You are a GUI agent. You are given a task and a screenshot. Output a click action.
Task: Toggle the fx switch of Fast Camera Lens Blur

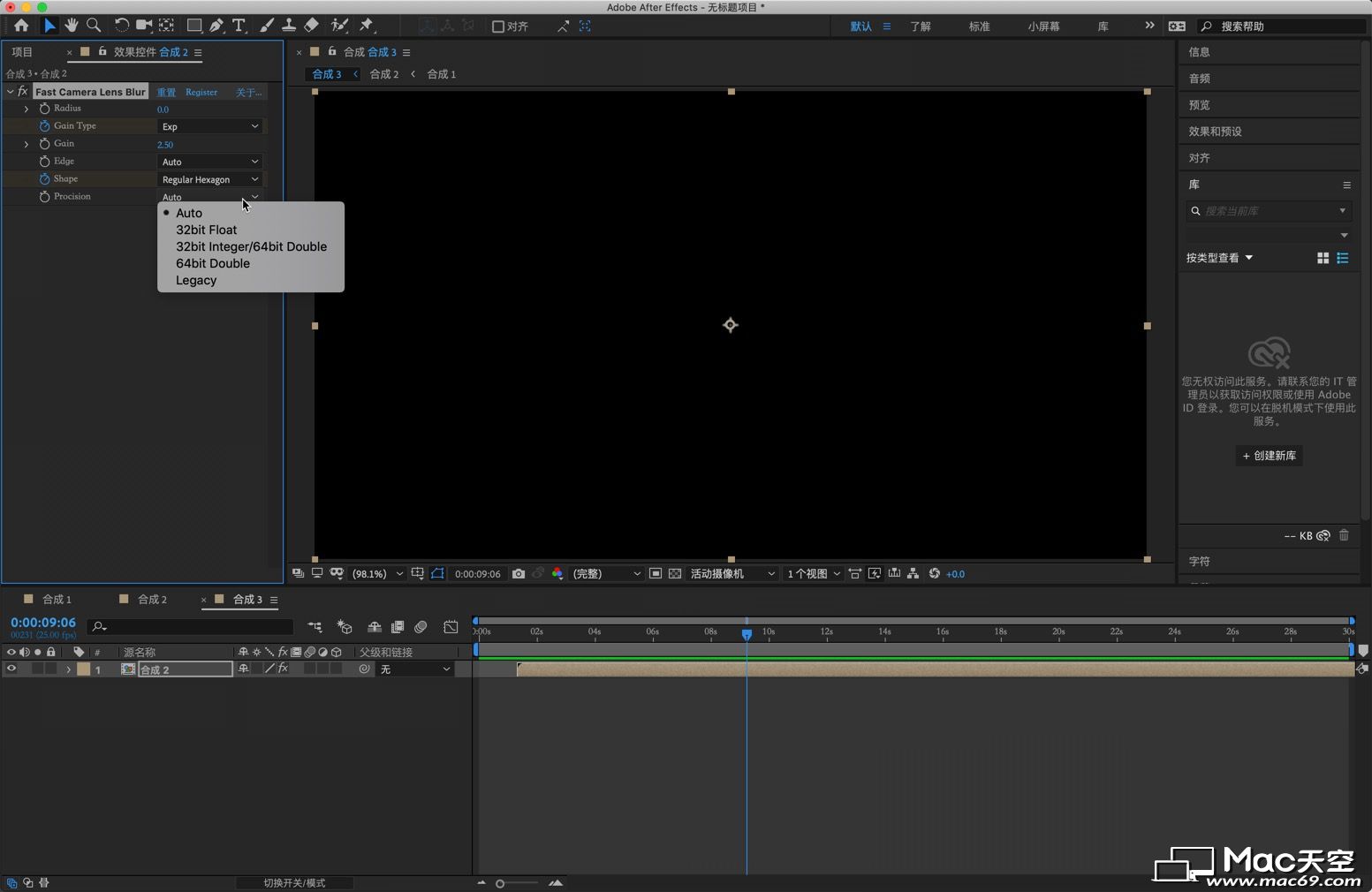[x=23, y=91]
